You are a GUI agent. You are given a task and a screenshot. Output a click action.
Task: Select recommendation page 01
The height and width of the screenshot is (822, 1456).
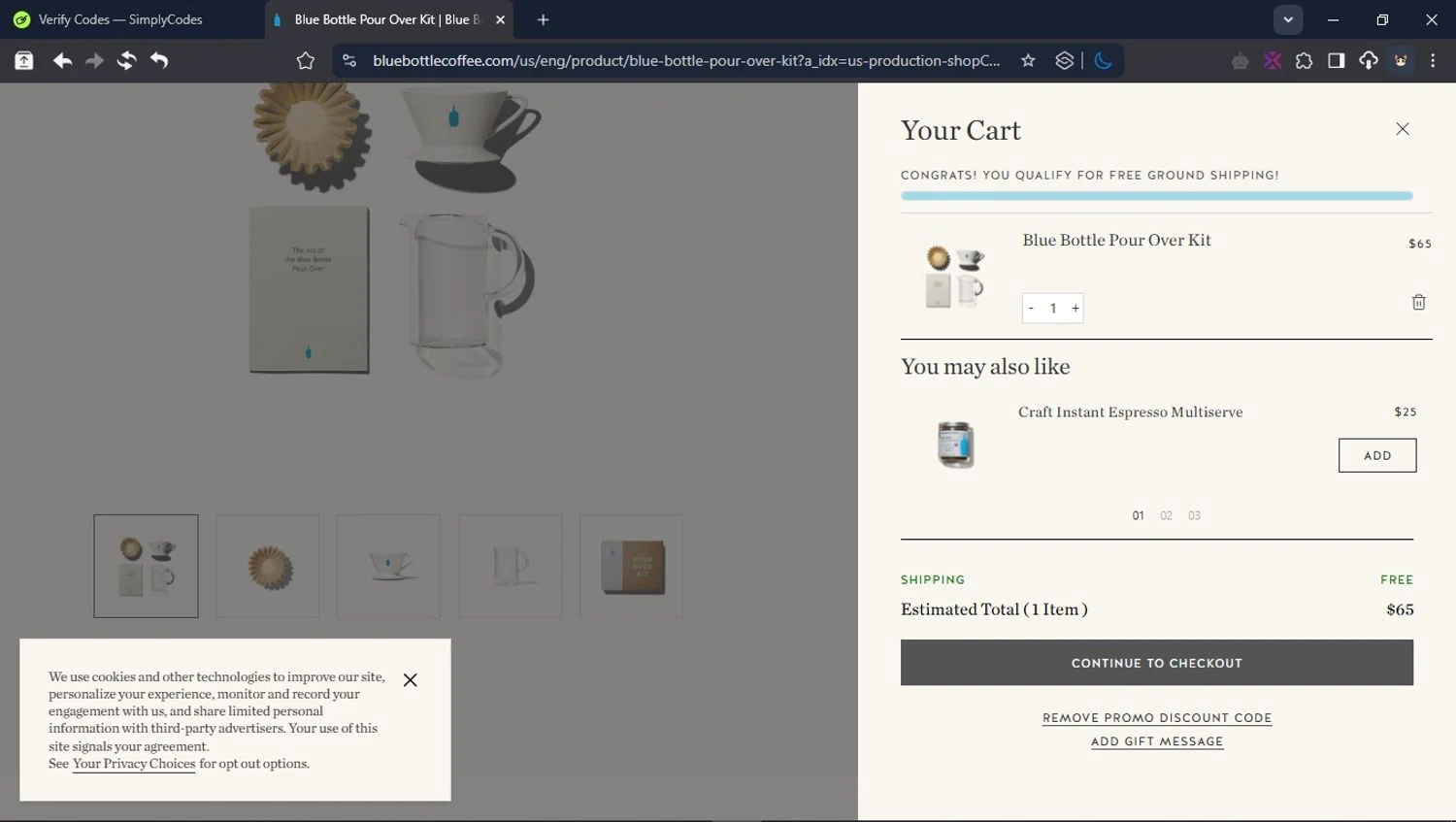tap(1138, 515)
